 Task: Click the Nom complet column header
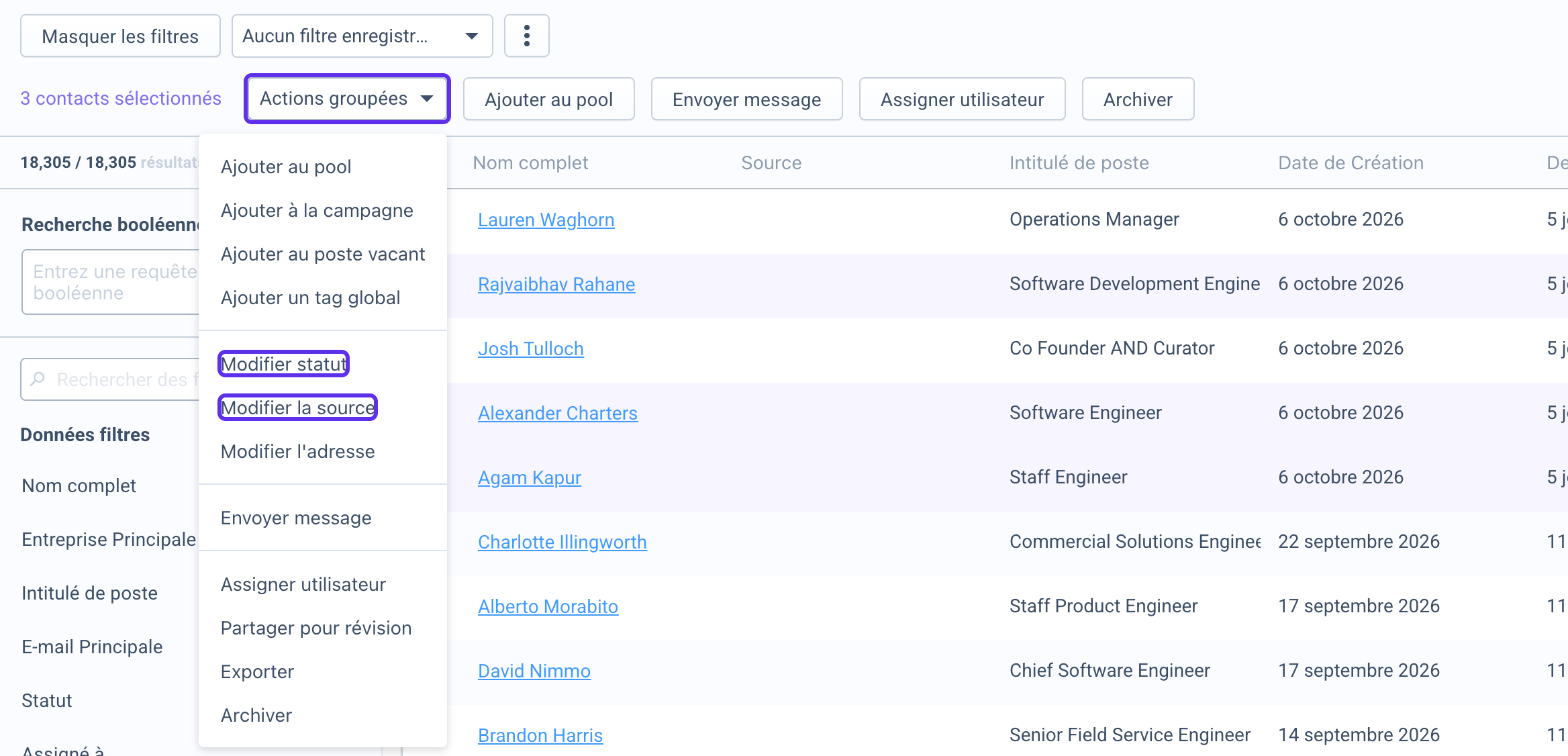pos(531,163)
